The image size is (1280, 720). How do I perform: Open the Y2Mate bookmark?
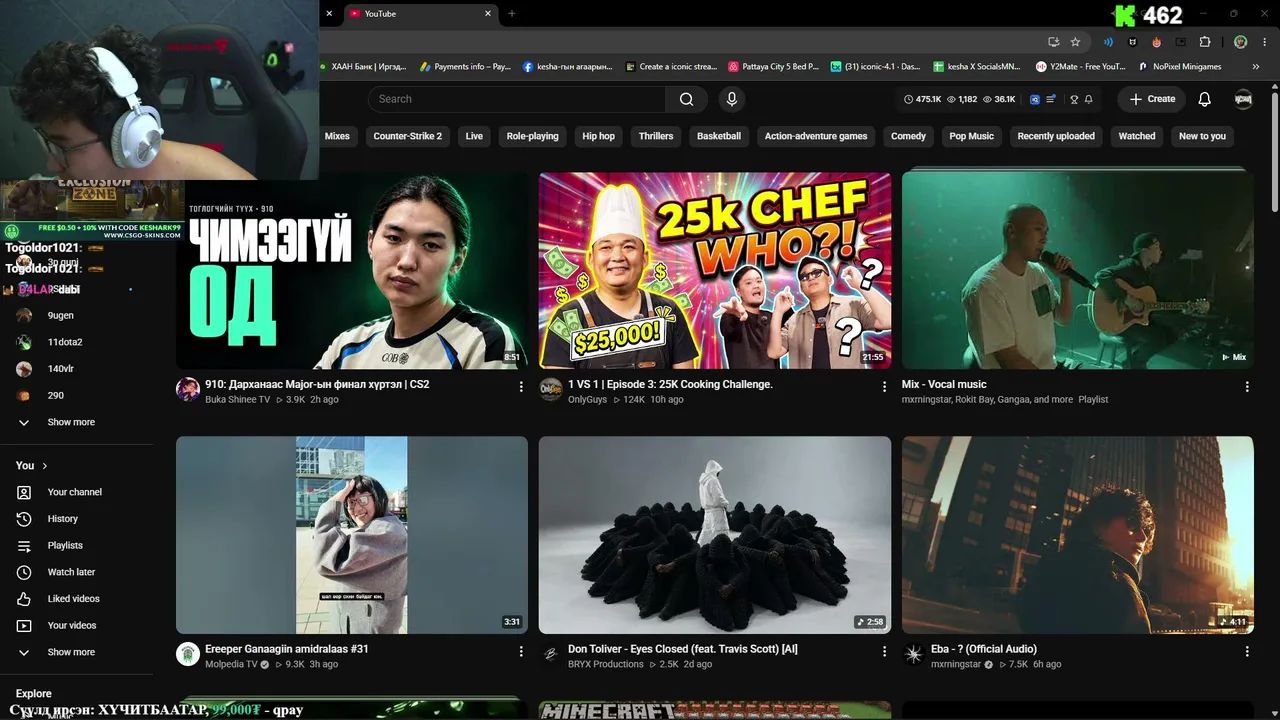1080,67
